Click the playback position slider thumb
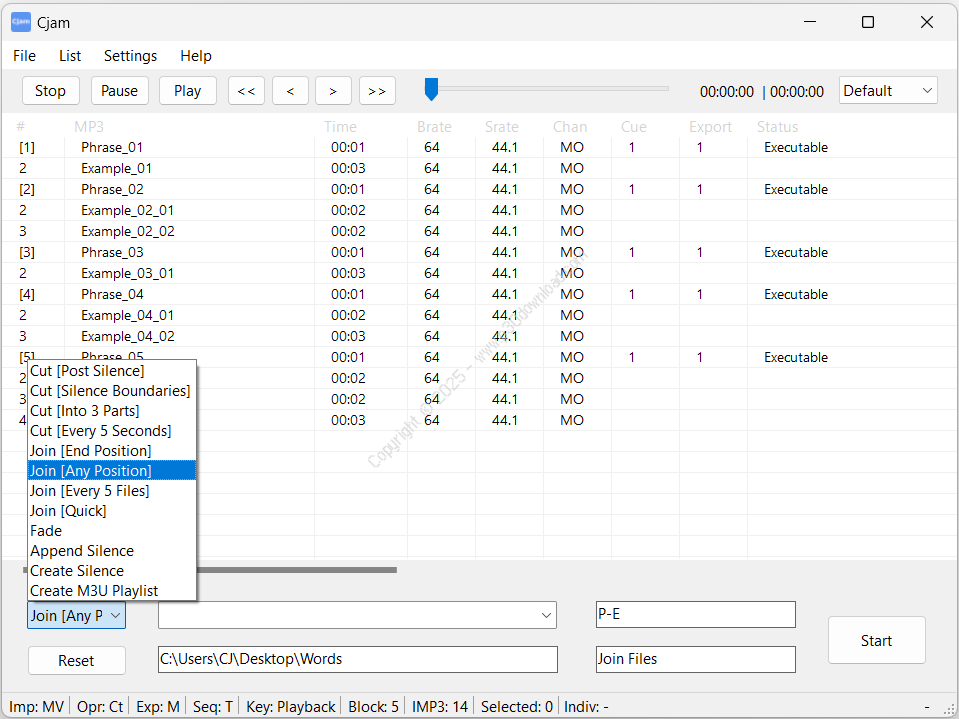This screenshot has width=959, height=719. click(x=431, y=90)
